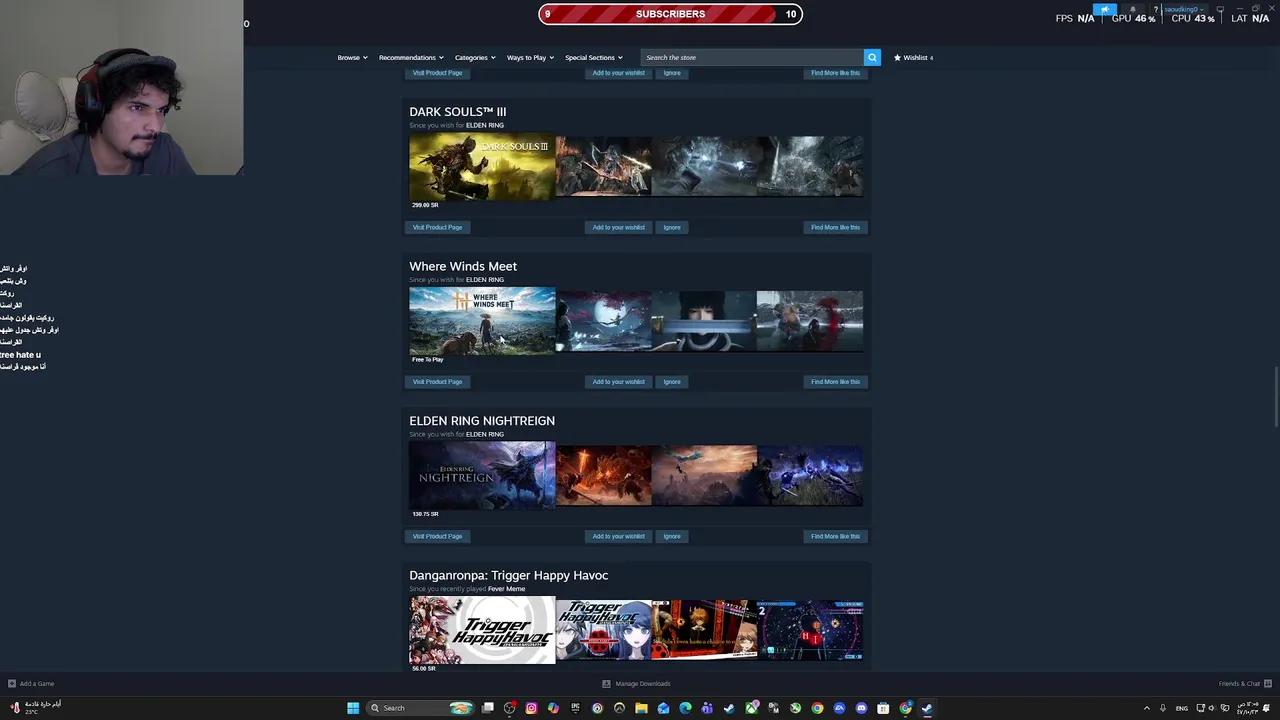Visit Product Page for Where Winds Meet
The image size is (1280, 720).
(437, 381)
